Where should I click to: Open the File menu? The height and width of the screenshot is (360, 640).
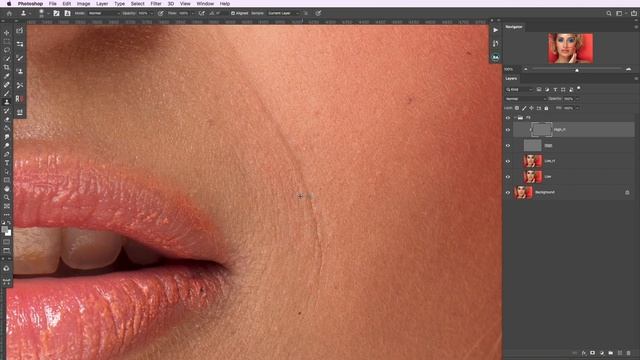click(x=53, y=4)
